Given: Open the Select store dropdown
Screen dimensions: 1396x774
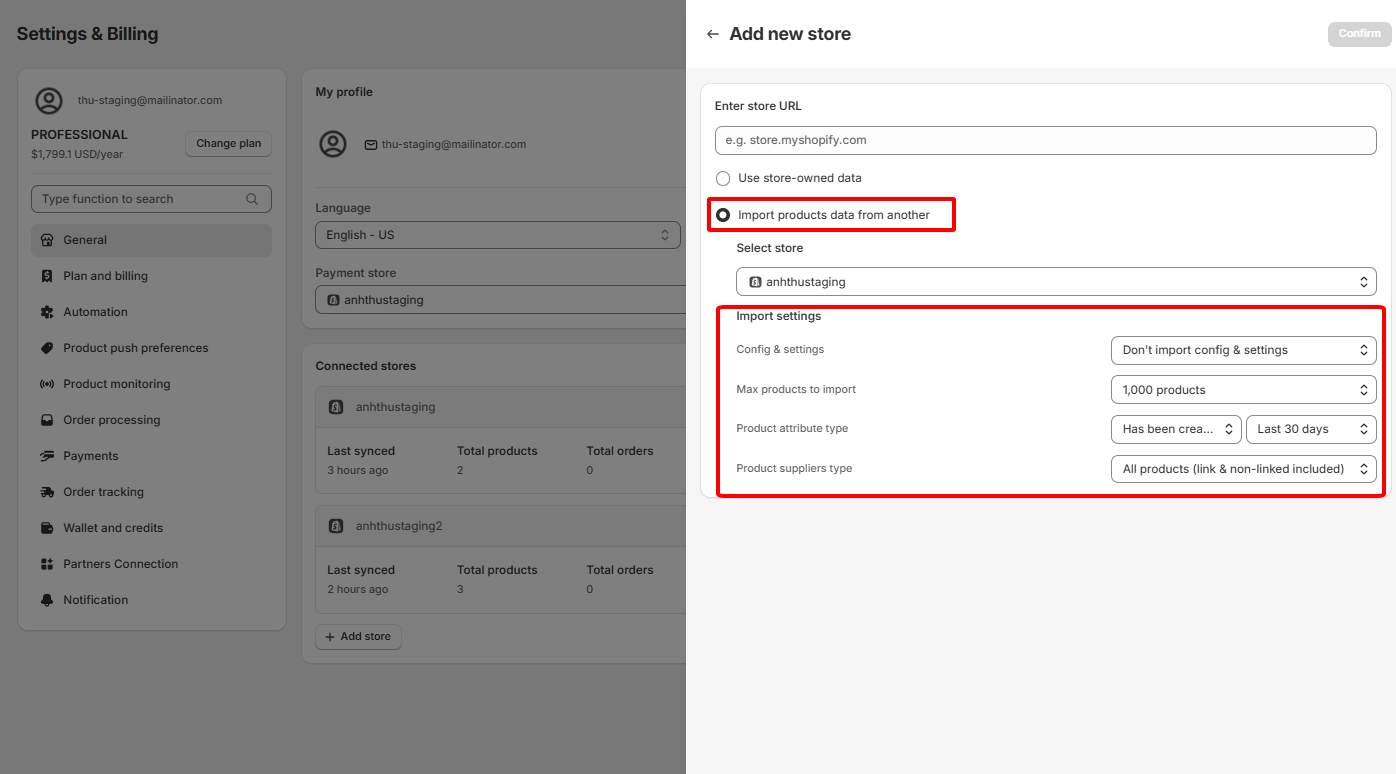Looking at the screenshot, I should point(1056,282).
